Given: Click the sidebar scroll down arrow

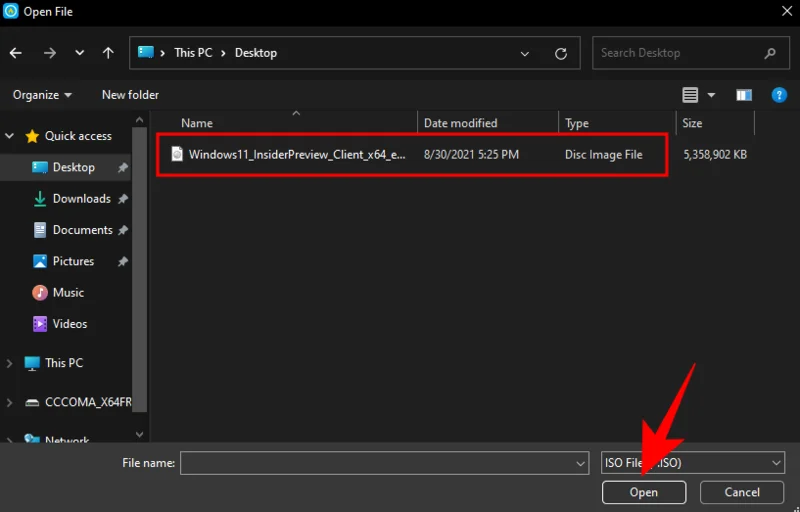Looking at the screenshot, I should pyautogui.click(x=139, y=434).
